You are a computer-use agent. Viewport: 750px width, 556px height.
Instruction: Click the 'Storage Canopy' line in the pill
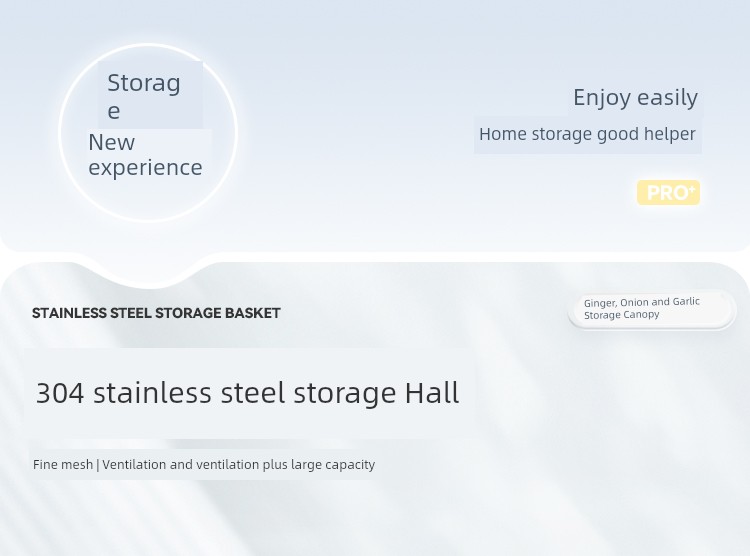(622, 315)
